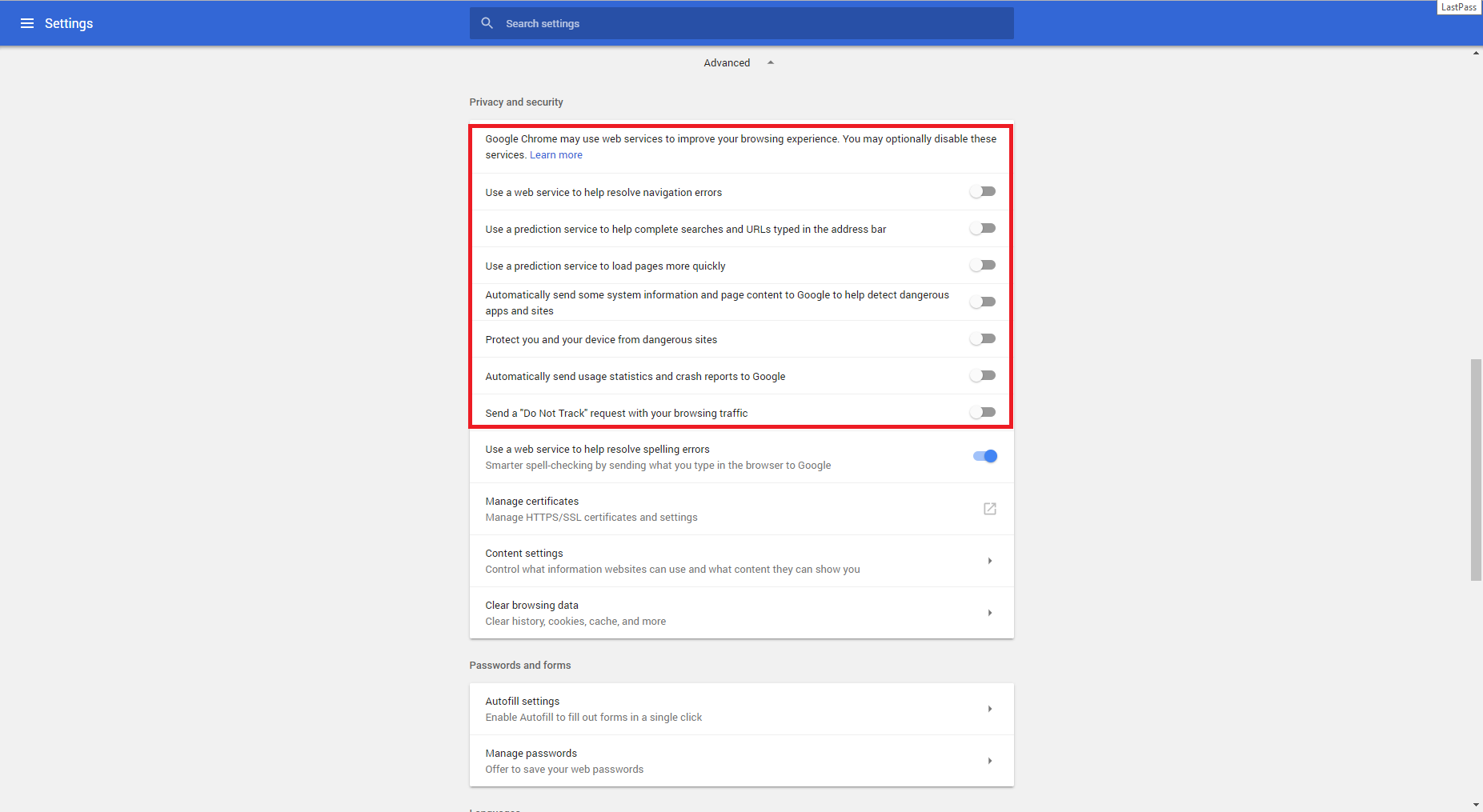The image size is (1483, 812).
Task: Expand Autofill settings arrow
Action: tap(990, 709)
